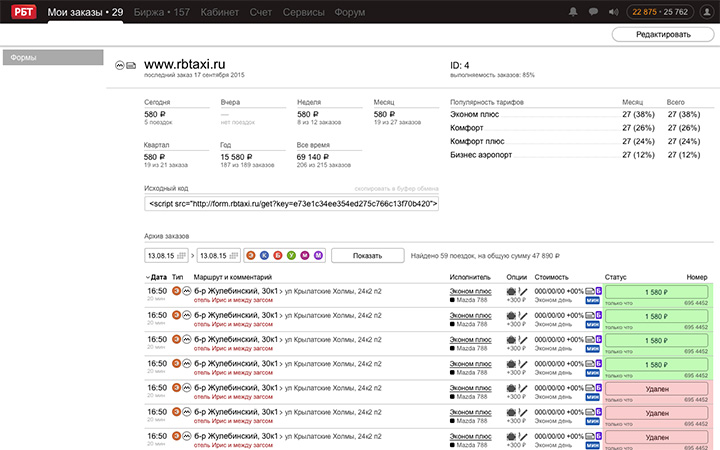Image resolution: width=720 pixels, height=450 pixels.
Task: Click the Эконом плюс link in fourth order row
Action: (x=470, y=364)
